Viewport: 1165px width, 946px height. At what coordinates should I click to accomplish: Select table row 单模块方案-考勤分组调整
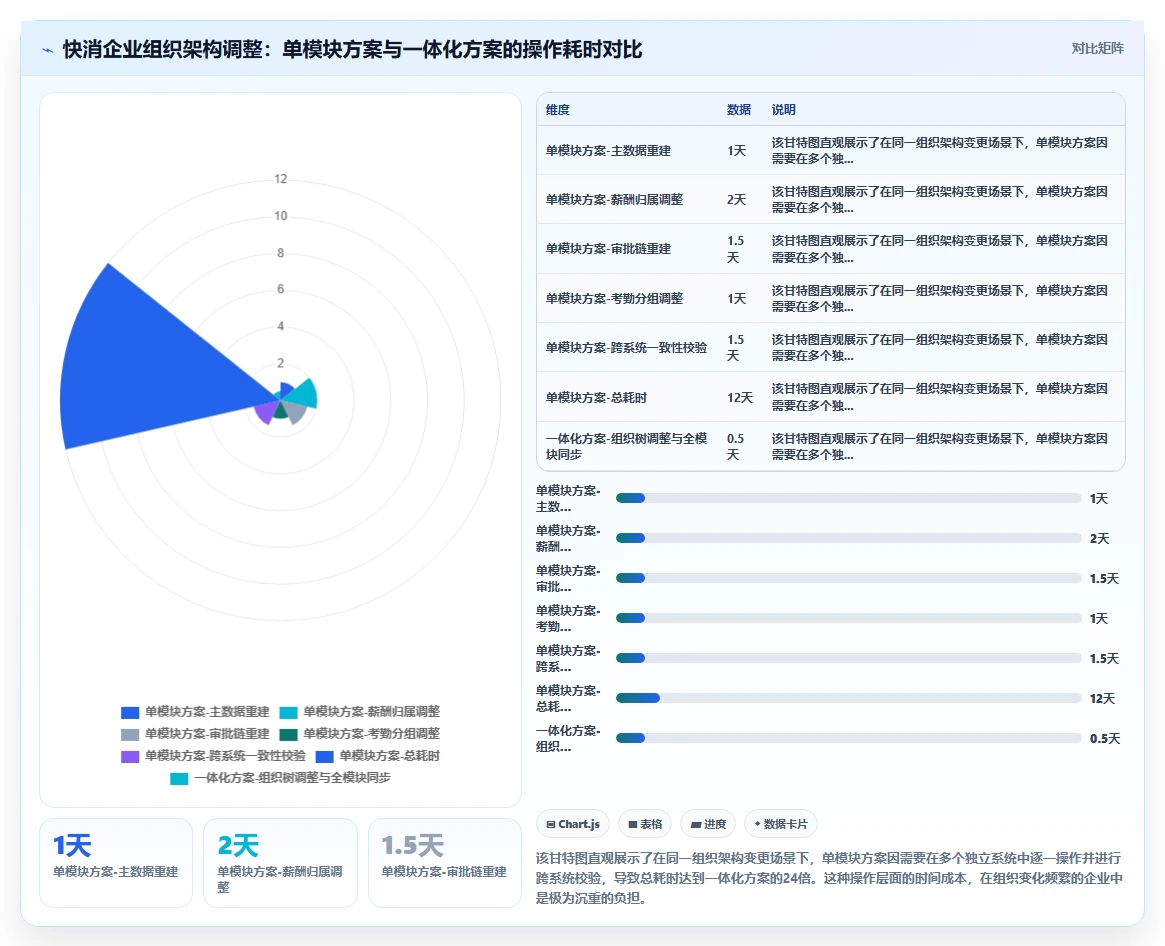(x=831, y=298)
